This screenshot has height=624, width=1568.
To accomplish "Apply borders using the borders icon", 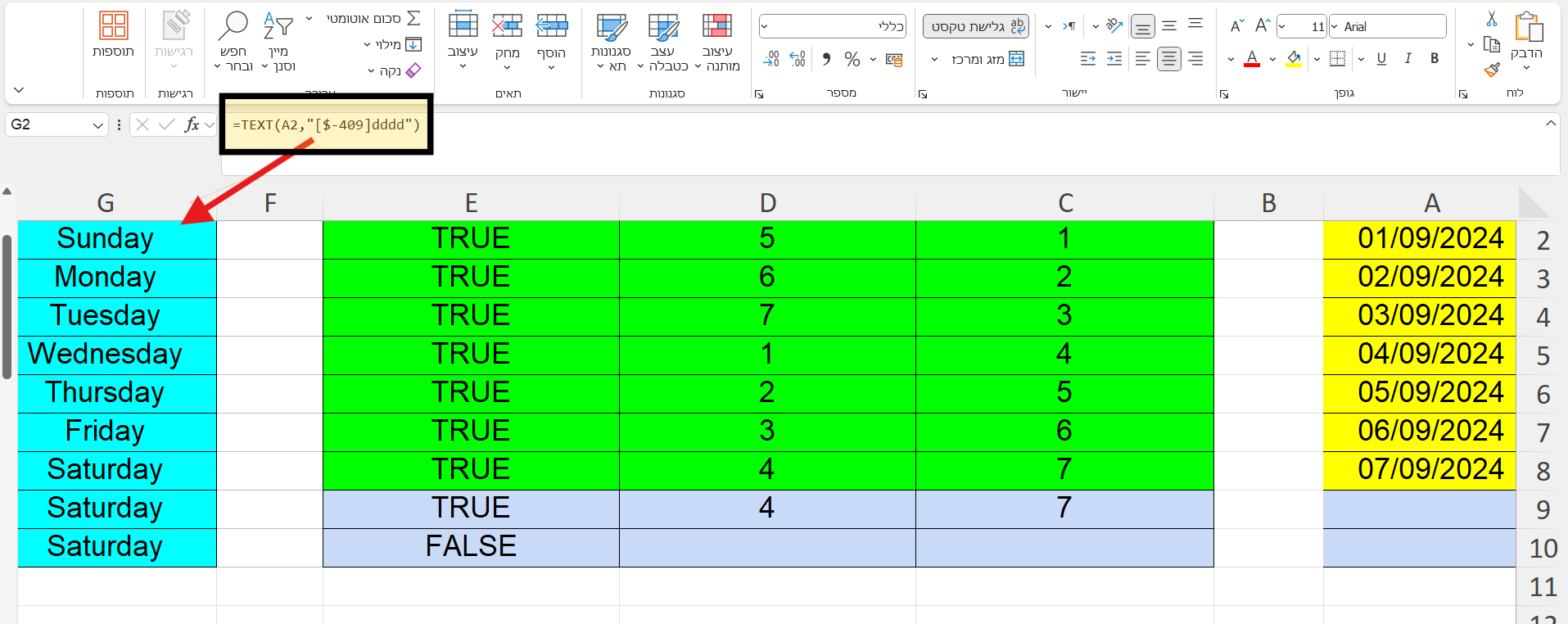I will (x=1337, y=58).
